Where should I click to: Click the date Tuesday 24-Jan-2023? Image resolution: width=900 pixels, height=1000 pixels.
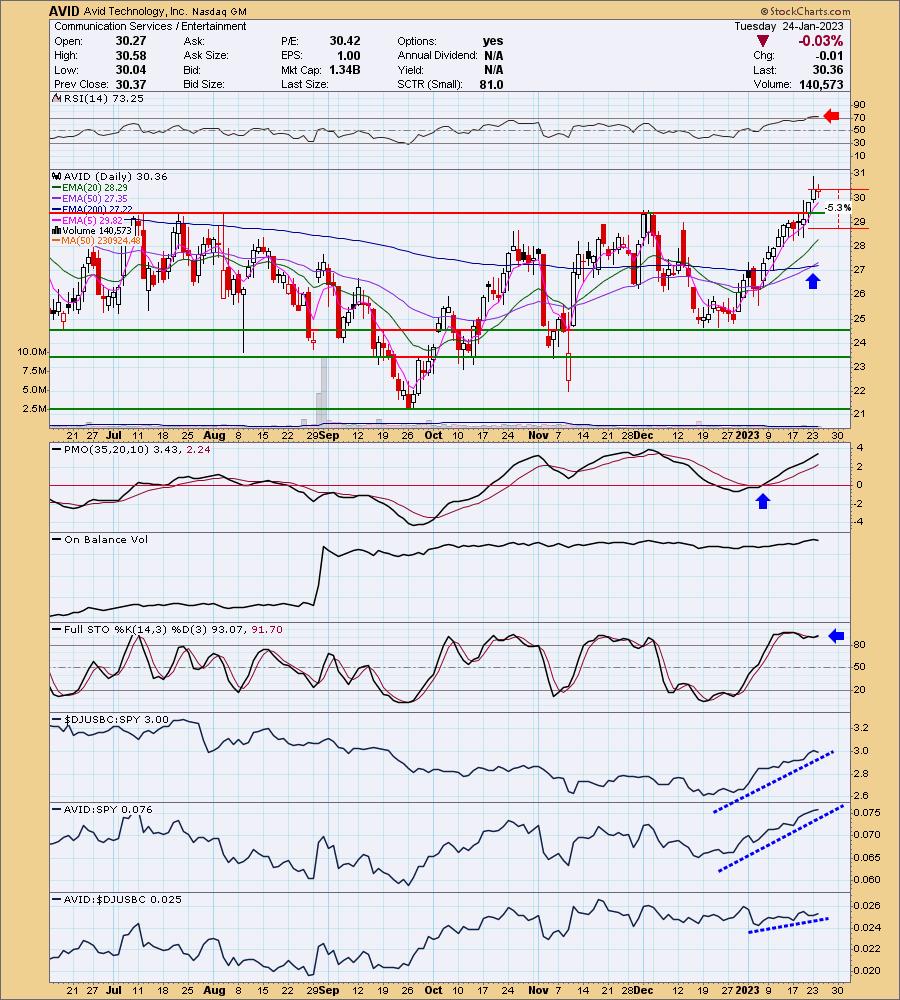coord(788,26)
